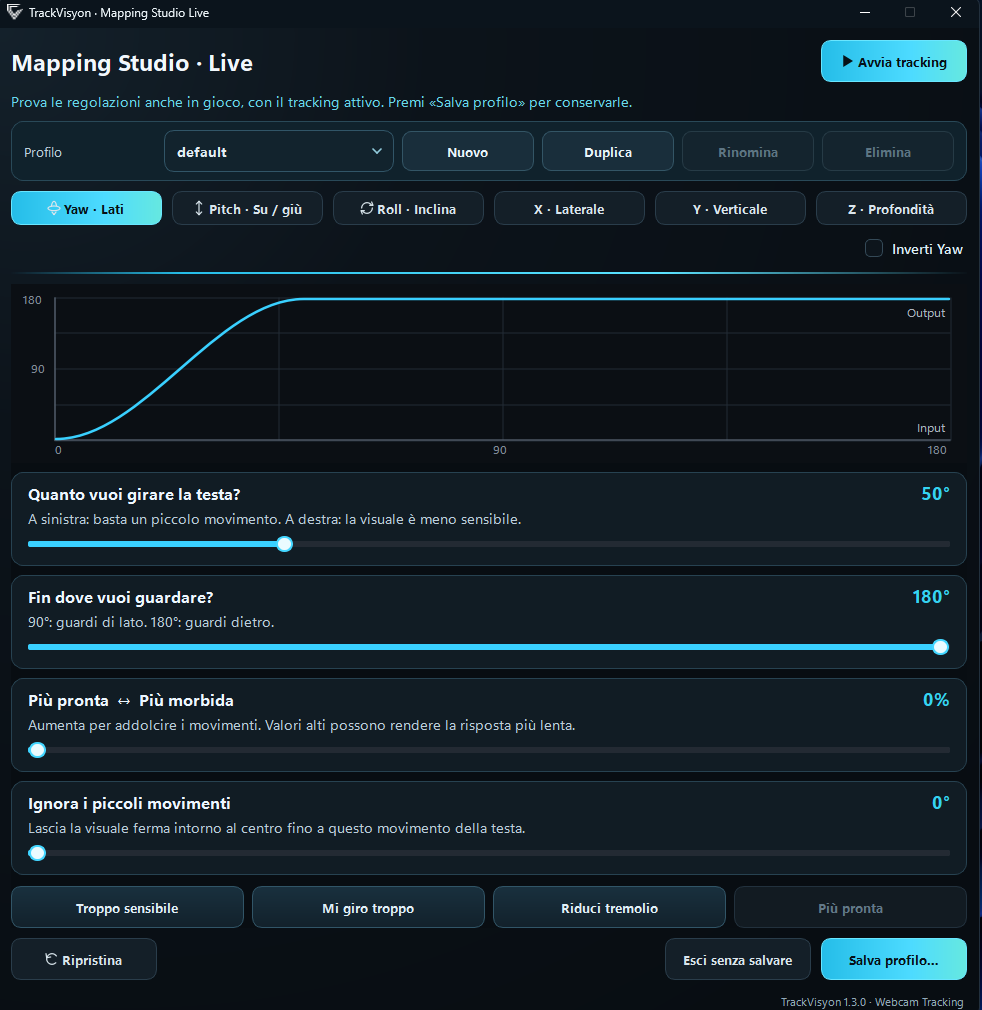982x1010 pixels.
Task: Switch to Y · Verticale tab
Action: click(x=730, y=209)
